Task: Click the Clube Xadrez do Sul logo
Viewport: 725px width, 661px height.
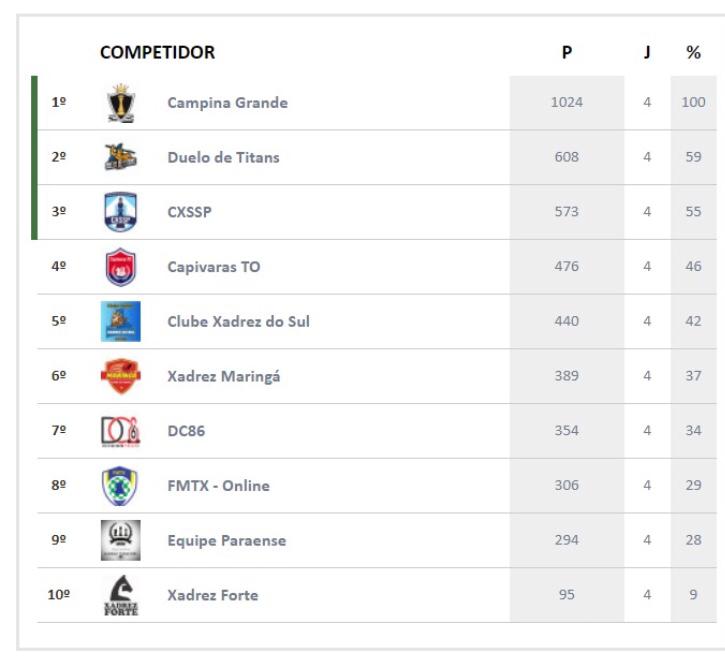Action: (x=121, y=321)
